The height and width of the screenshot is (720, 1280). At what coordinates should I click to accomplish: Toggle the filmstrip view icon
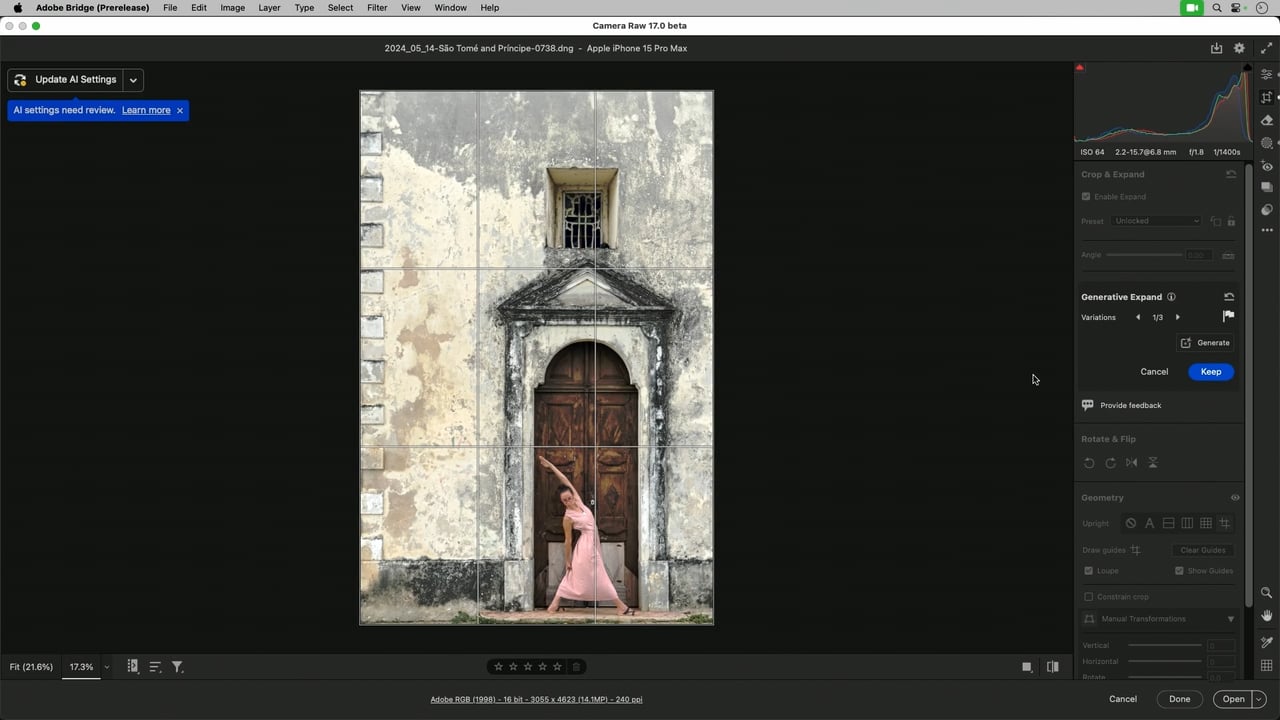[x=132, y=666]
